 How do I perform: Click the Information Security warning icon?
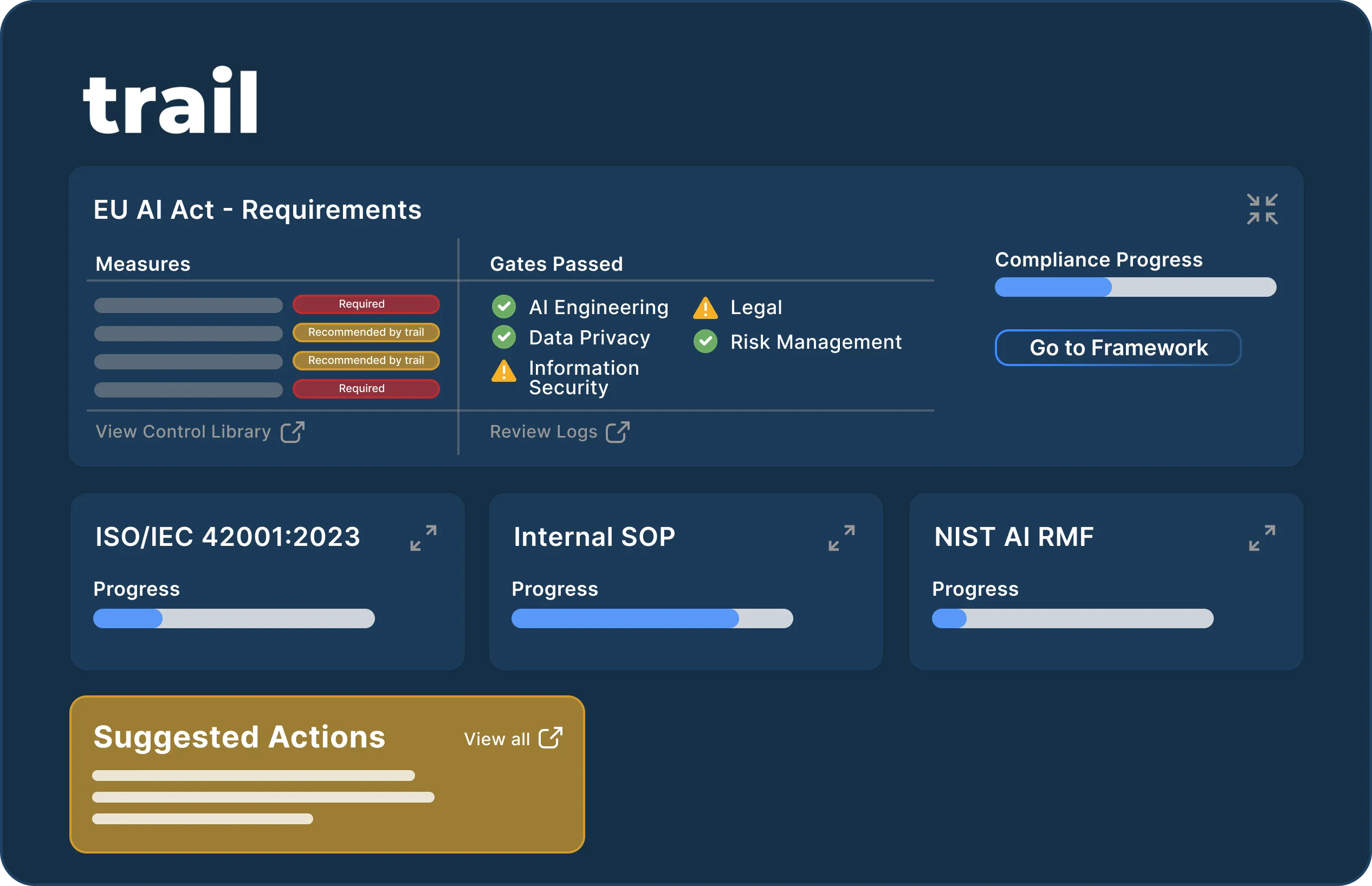(x=503, y=372)
